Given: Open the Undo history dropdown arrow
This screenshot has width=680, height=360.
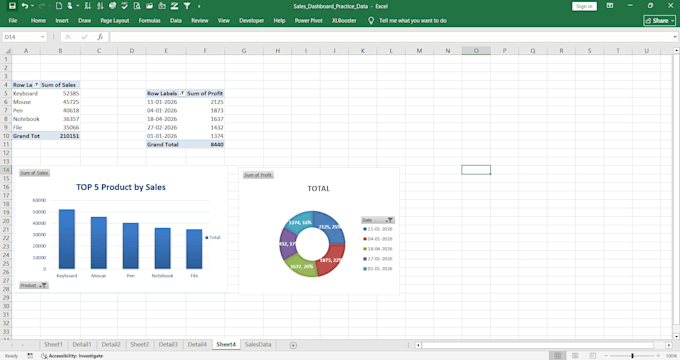Looking at the screenshot, I should 33,6.
